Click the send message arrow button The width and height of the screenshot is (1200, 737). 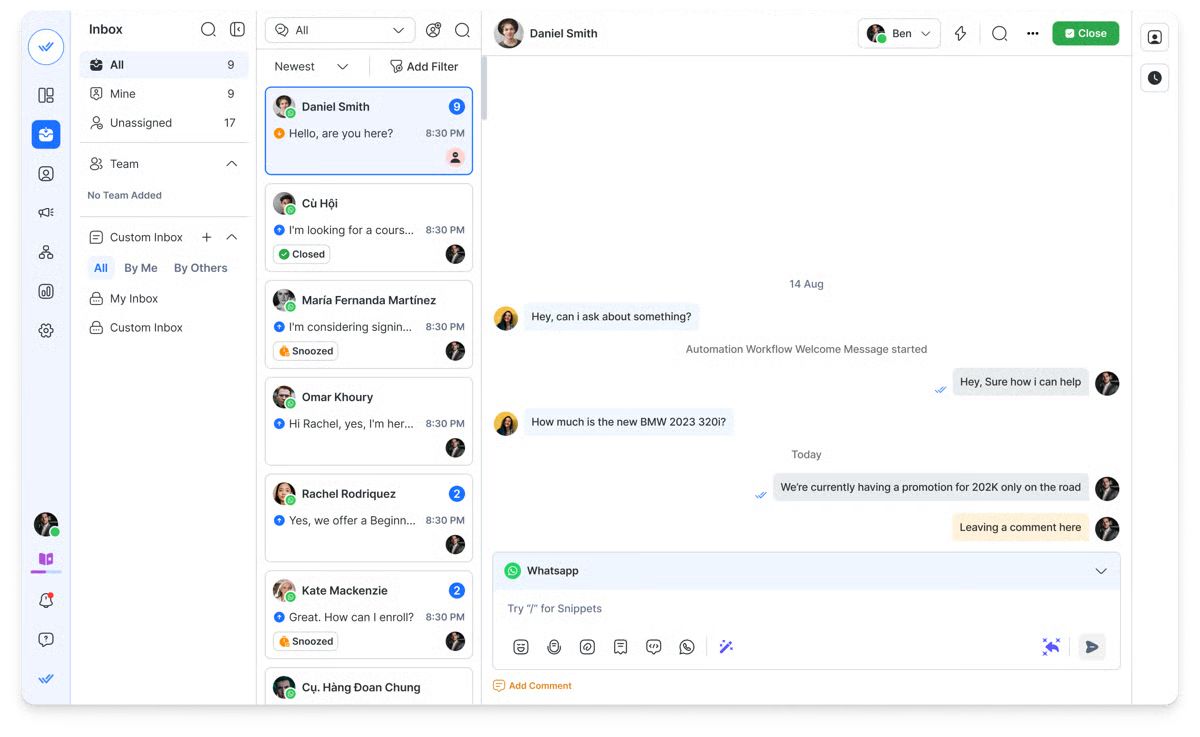(1092, 647)
